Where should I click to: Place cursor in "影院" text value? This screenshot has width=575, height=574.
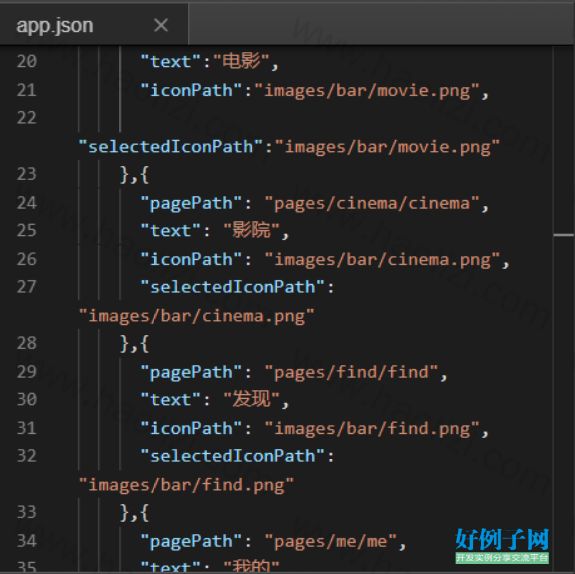pos(252,231)
